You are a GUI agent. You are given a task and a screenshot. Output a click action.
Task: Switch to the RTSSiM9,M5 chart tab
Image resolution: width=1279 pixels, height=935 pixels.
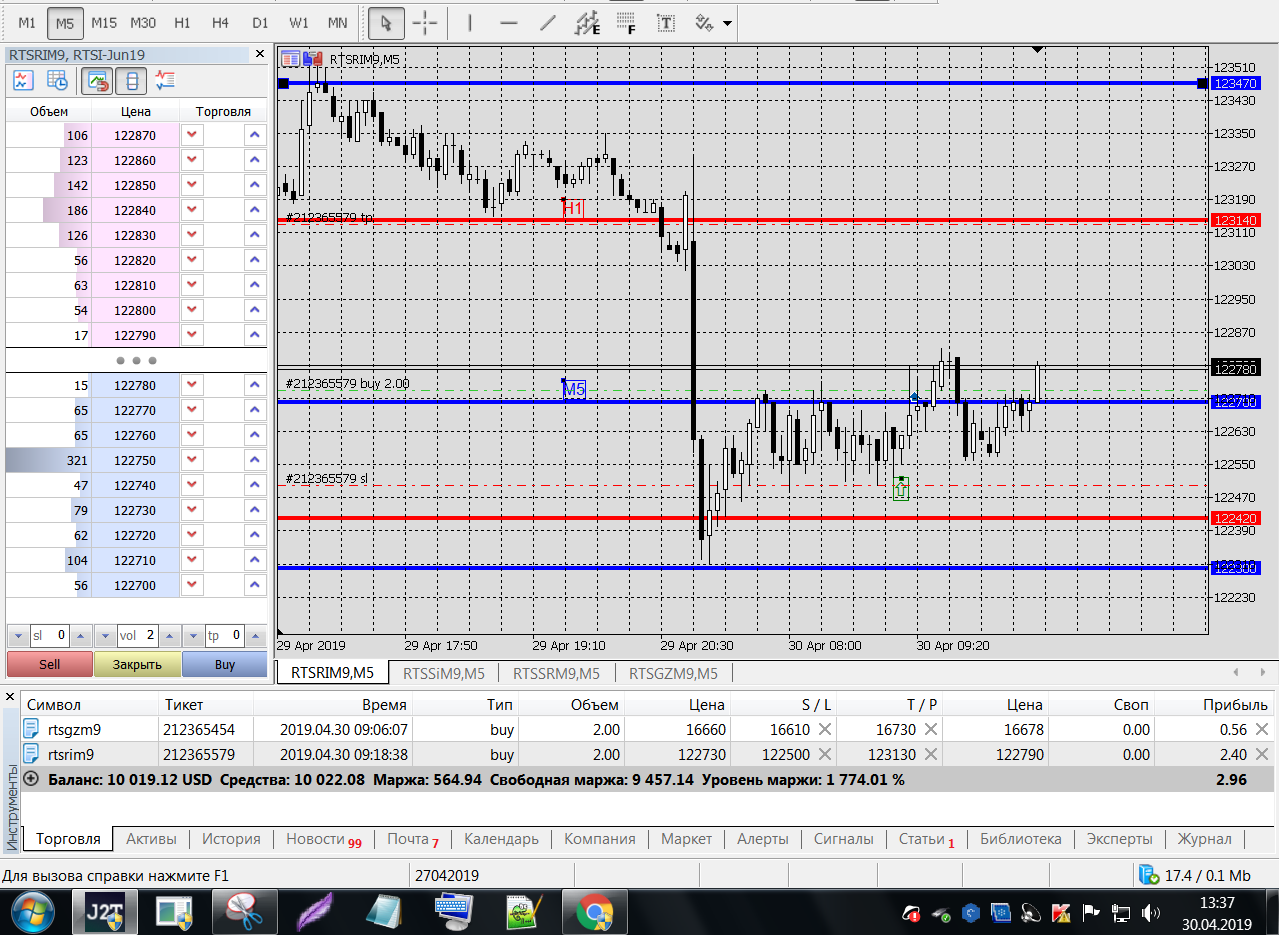443,673
